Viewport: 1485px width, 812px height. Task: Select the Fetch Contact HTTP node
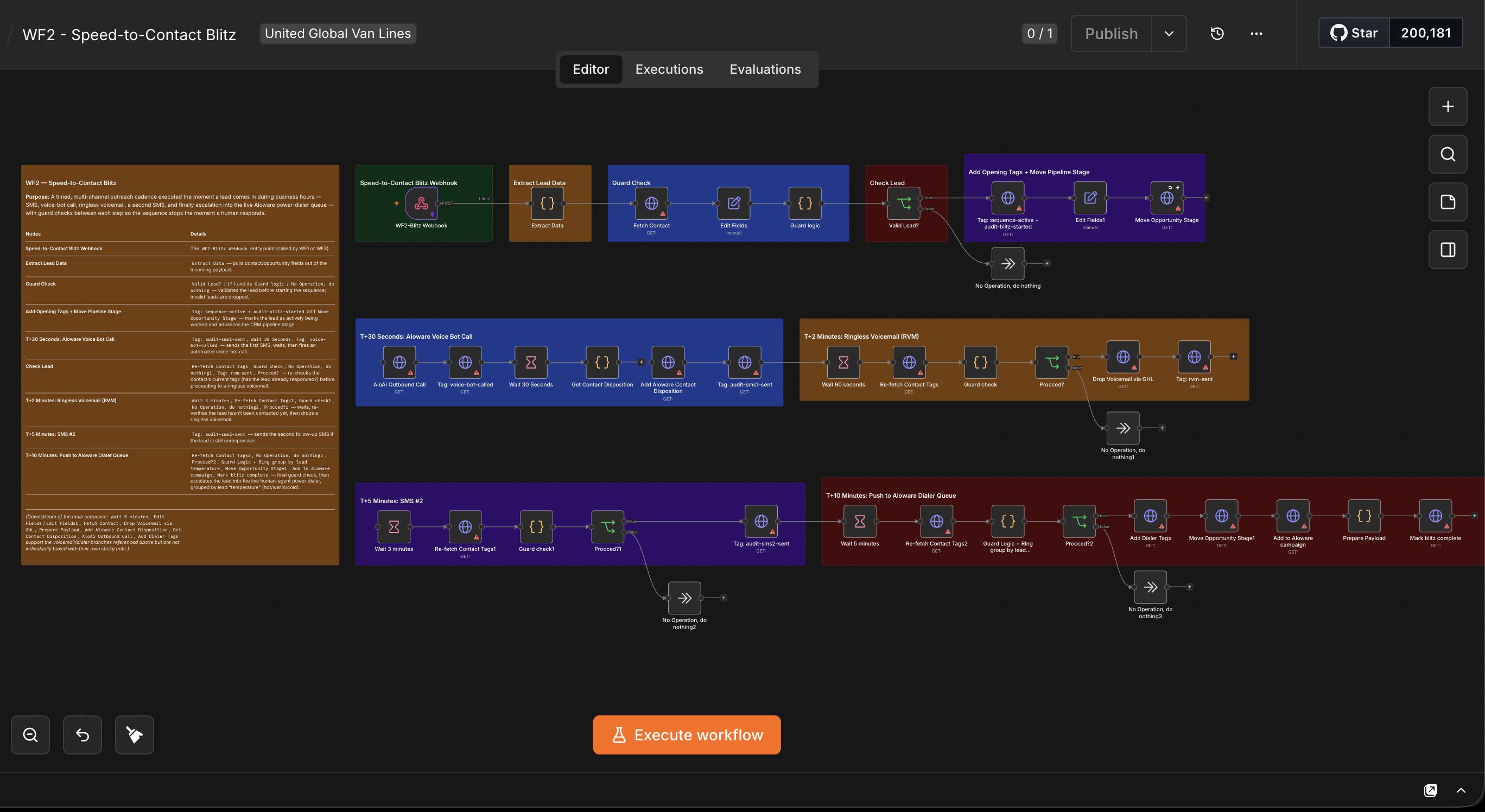651,204
